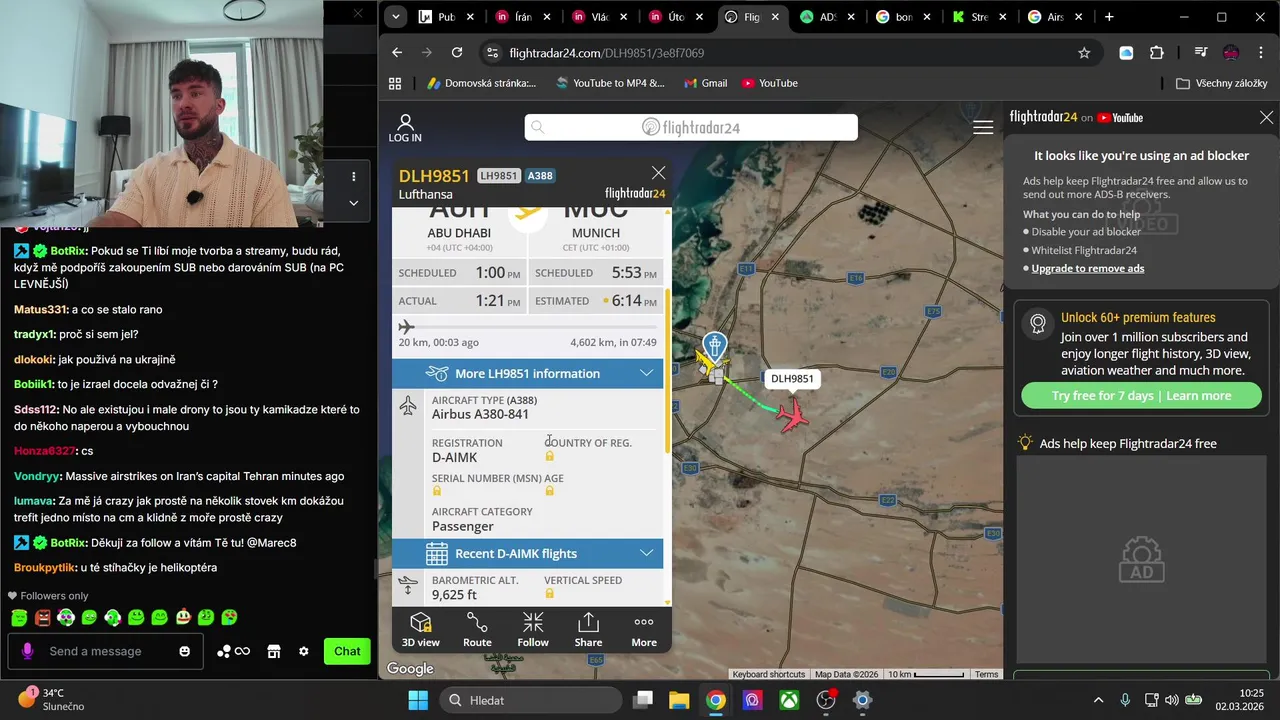
Task: Follow the selected aircraft
Action: [533, 630]
